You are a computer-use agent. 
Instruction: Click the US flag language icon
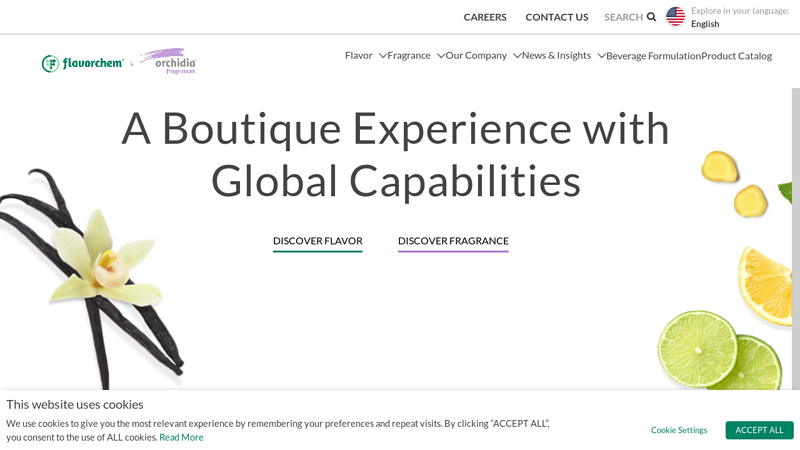pyautogui.click(x=676, y=17)
